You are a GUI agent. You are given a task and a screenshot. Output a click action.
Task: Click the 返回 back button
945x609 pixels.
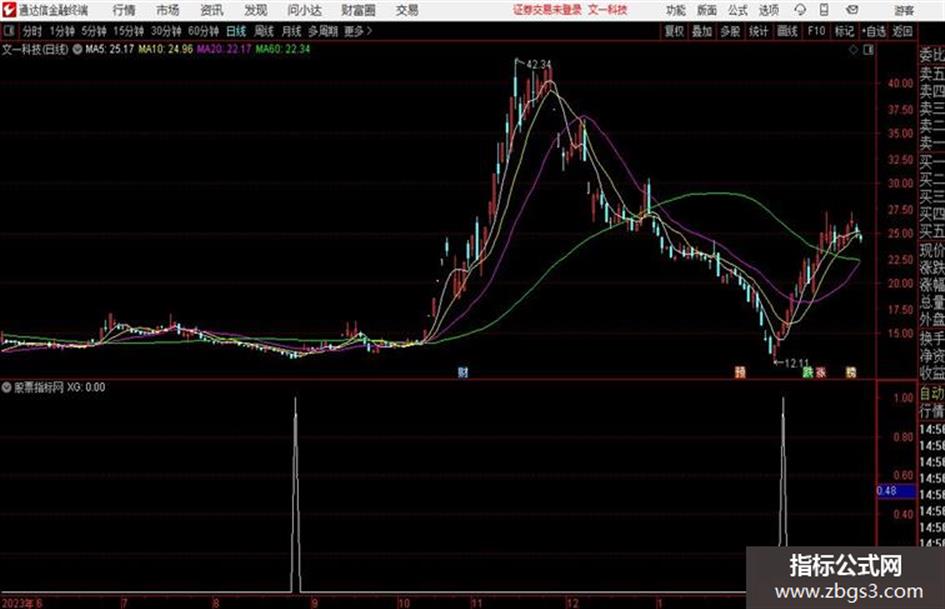coord(902,31)
